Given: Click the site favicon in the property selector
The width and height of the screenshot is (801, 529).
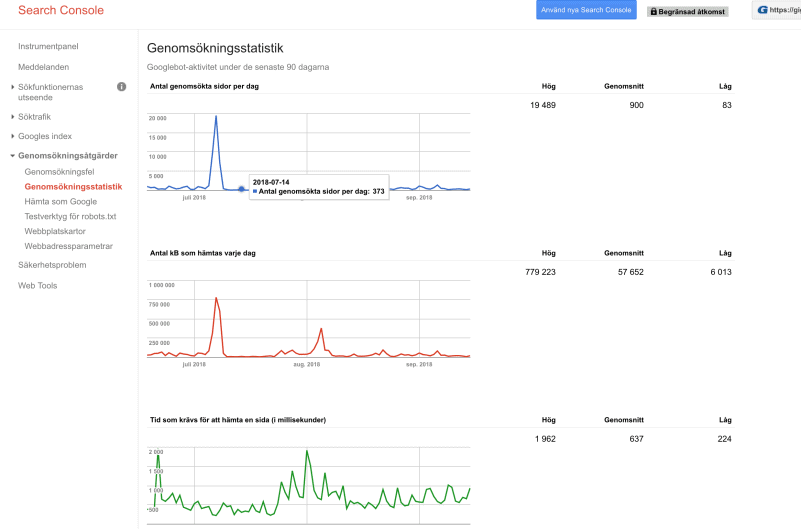Looking at the screenshot, I should point(763,11).
